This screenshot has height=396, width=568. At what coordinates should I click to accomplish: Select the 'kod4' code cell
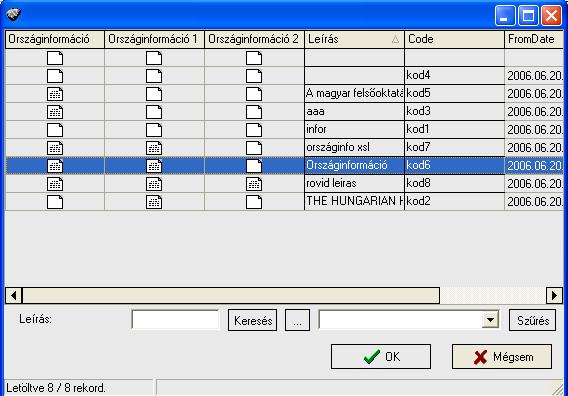(x=454, y=76)
